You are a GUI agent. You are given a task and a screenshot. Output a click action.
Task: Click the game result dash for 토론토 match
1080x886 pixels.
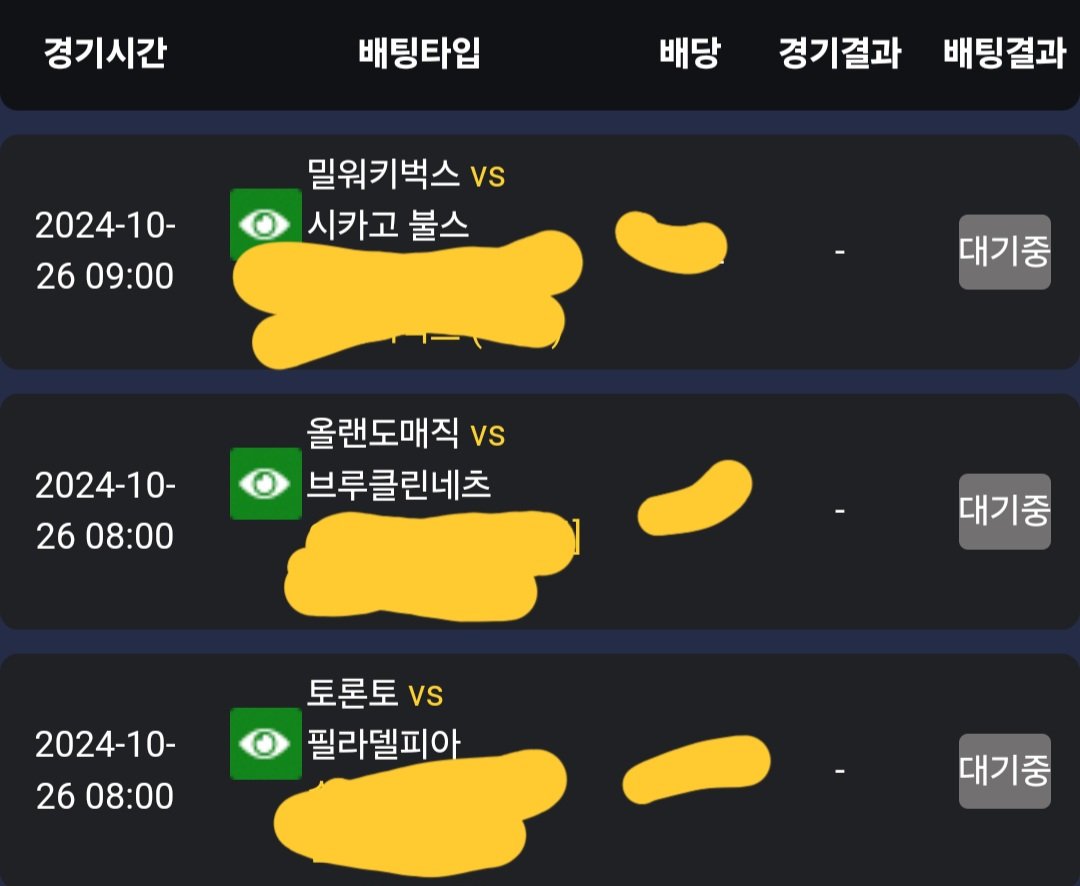[840, 771]
